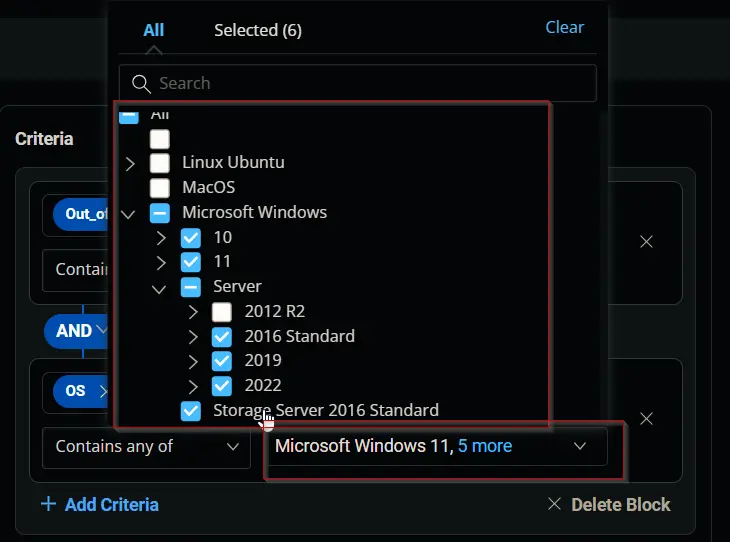The width and height of the screenshot is (730, 542).
Task: Click the Linux Ubuntu label
Action: [233, 163]
